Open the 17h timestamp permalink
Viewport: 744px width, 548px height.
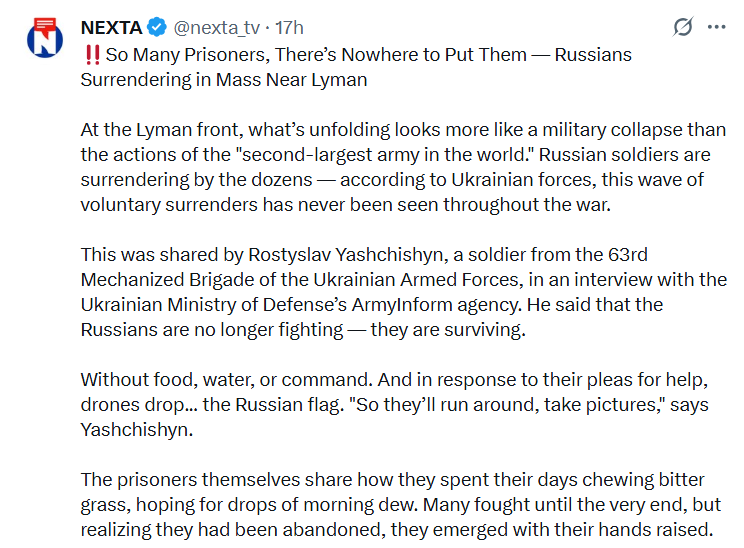click(289, 28)
